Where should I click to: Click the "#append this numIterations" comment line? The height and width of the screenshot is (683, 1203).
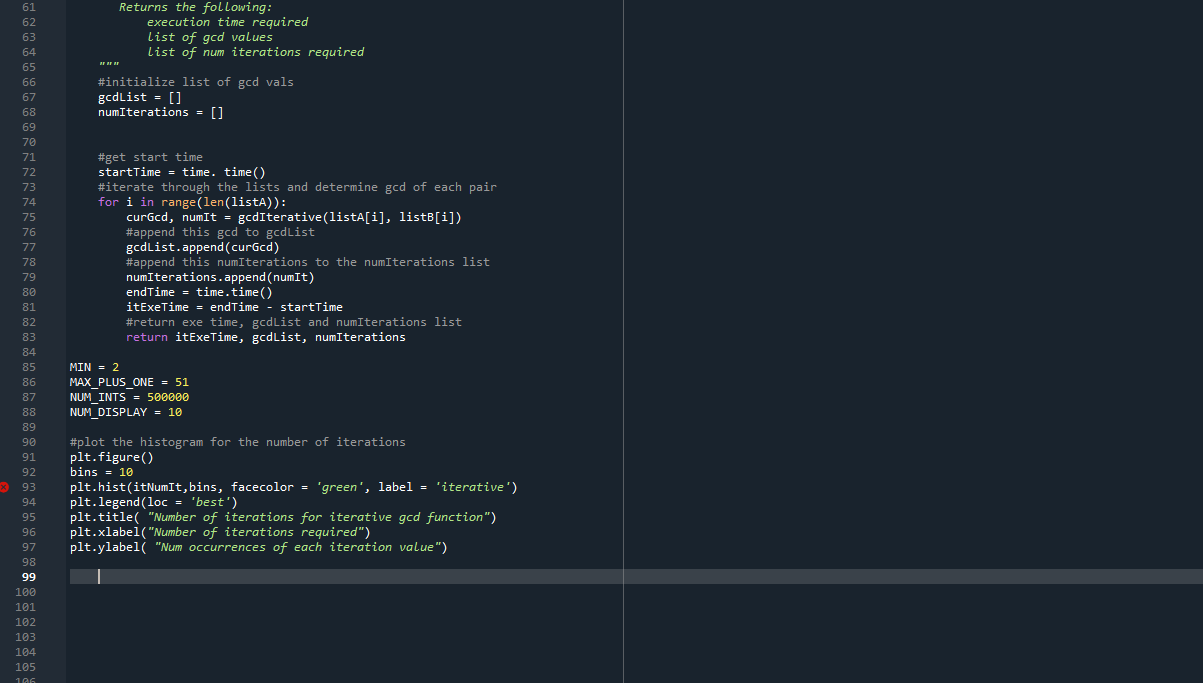(x=308, y=262)
